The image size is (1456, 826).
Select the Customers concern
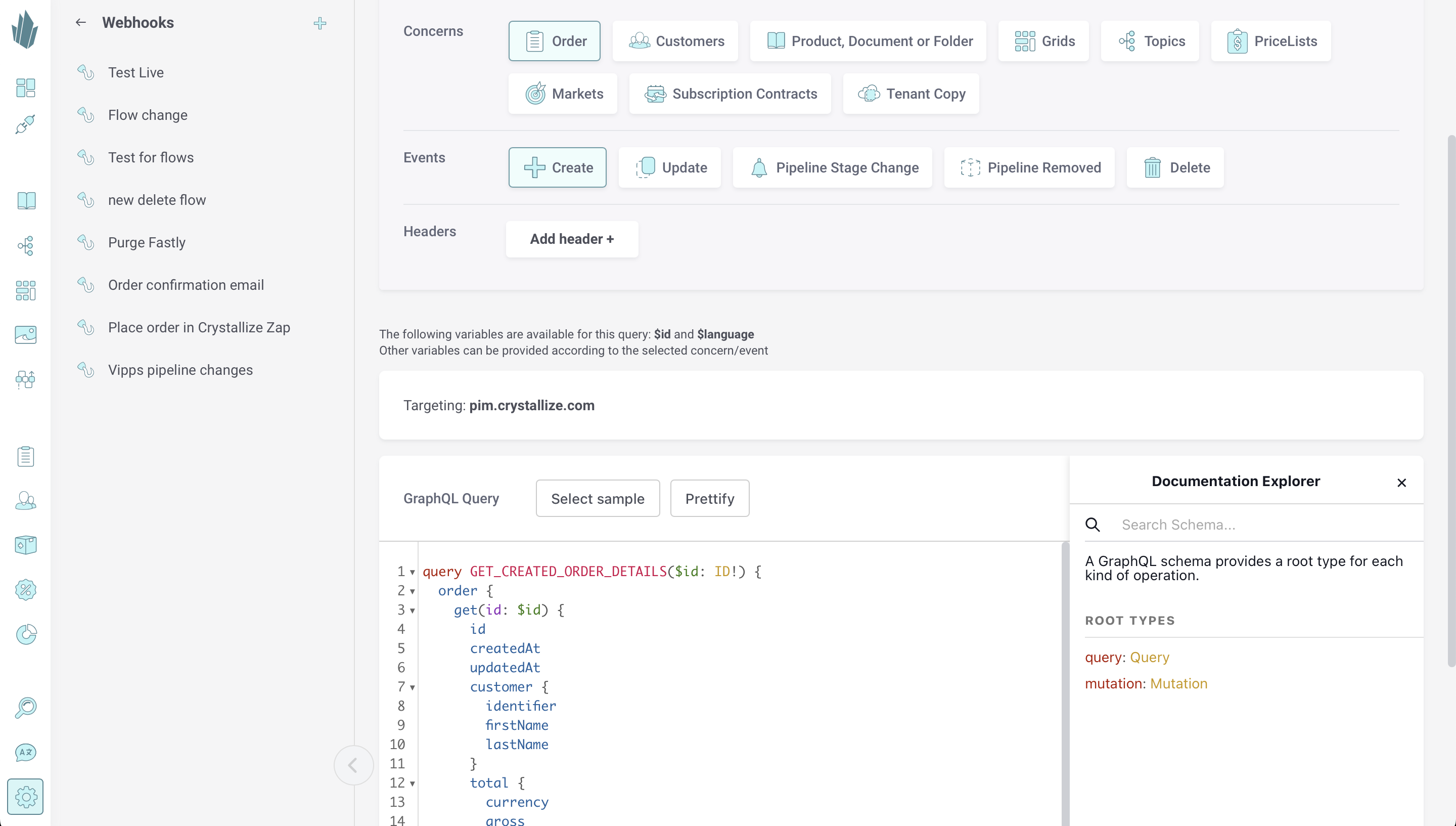point(676,41)
